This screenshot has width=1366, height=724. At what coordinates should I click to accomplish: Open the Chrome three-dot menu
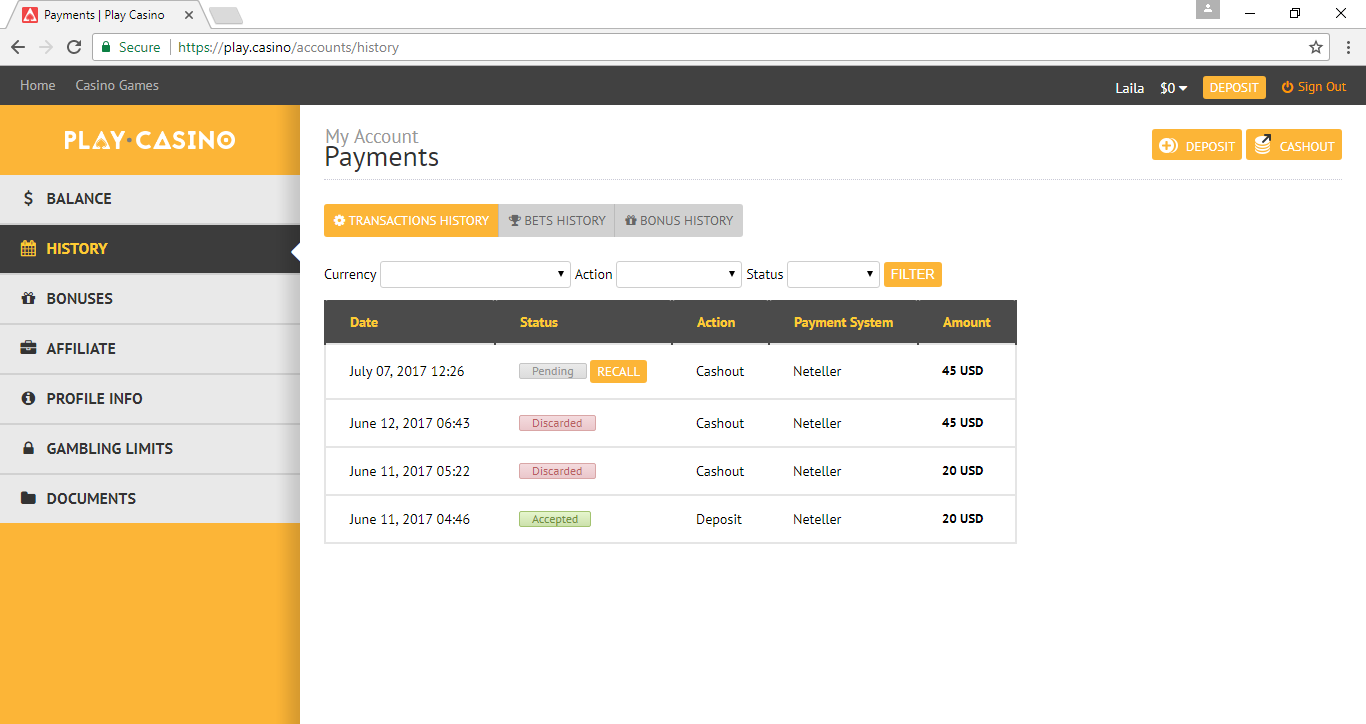1348,47
